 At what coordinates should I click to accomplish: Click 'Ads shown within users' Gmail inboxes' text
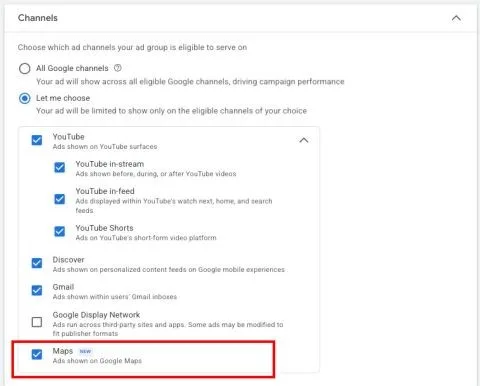tap(115, 297)
